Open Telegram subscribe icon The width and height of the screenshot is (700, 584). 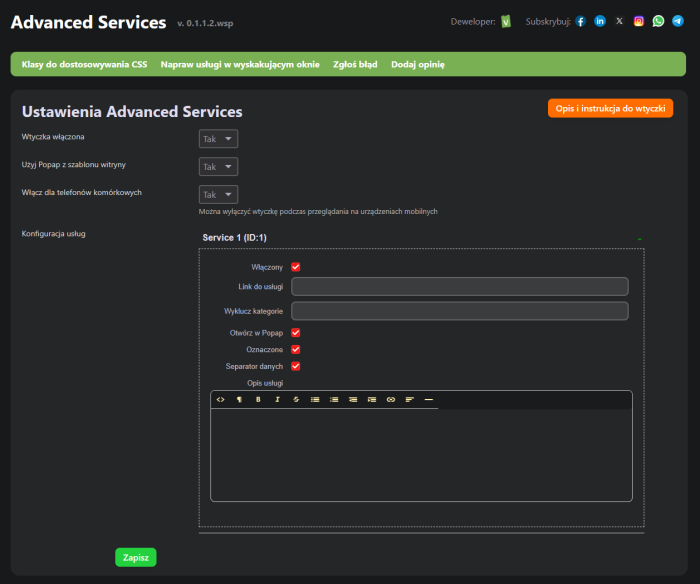coord(678,21)
